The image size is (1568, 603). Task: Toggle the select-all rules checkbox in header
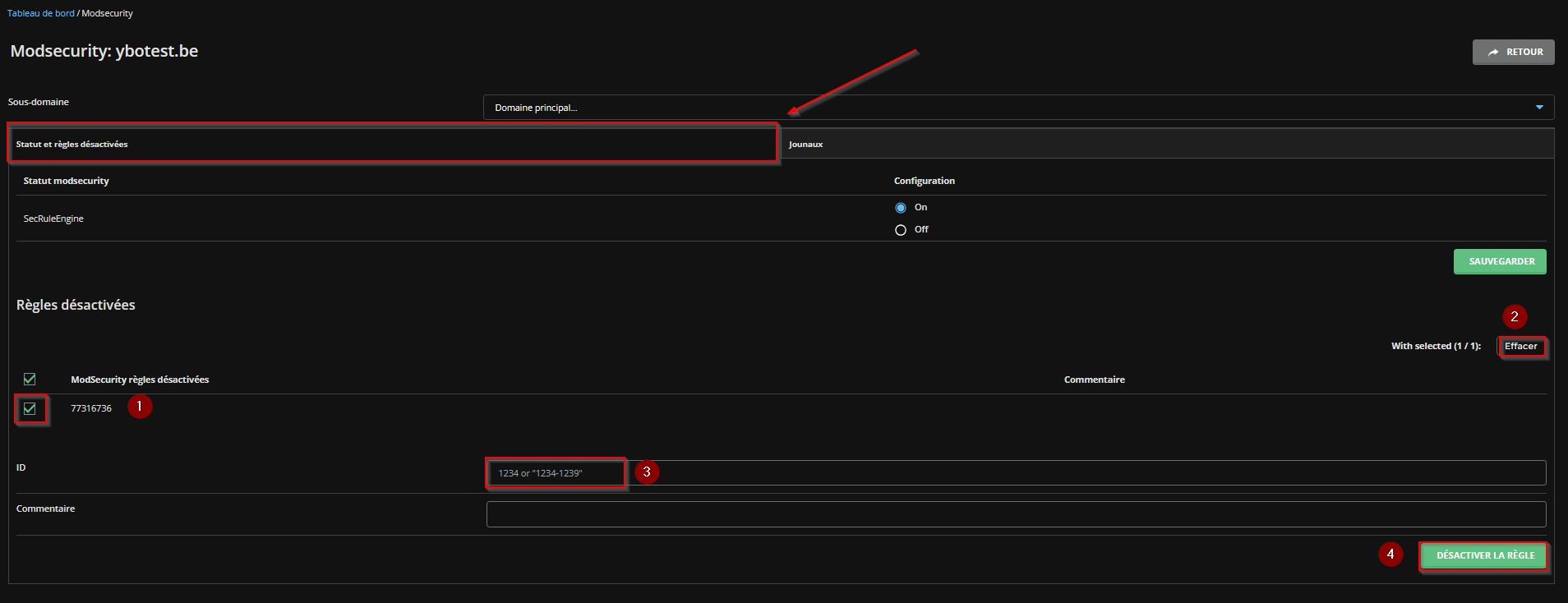(30, 380)
